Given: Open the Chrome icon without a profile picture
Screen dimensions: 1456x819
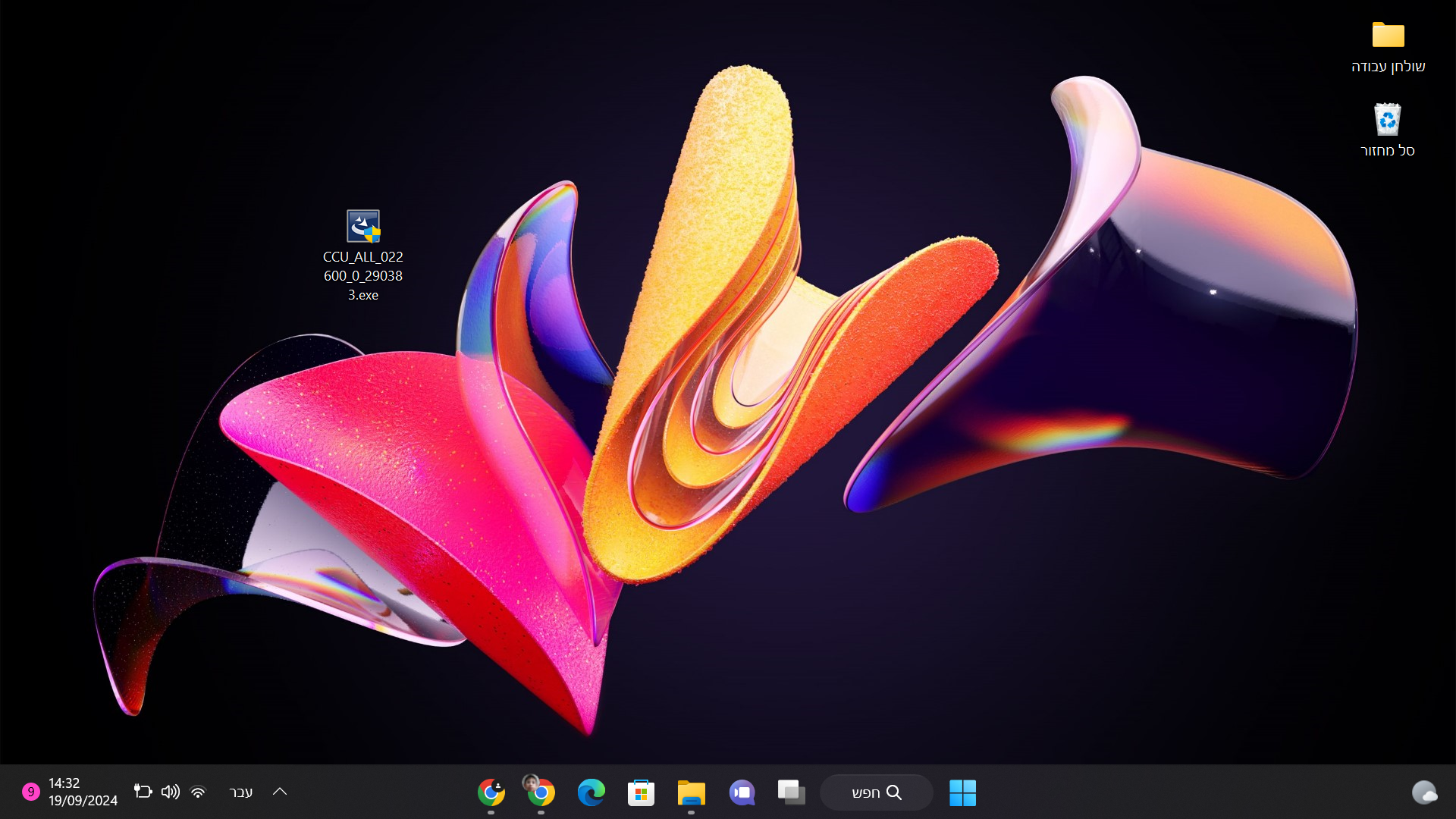Looking at the screenshot, I should (491, 792).
